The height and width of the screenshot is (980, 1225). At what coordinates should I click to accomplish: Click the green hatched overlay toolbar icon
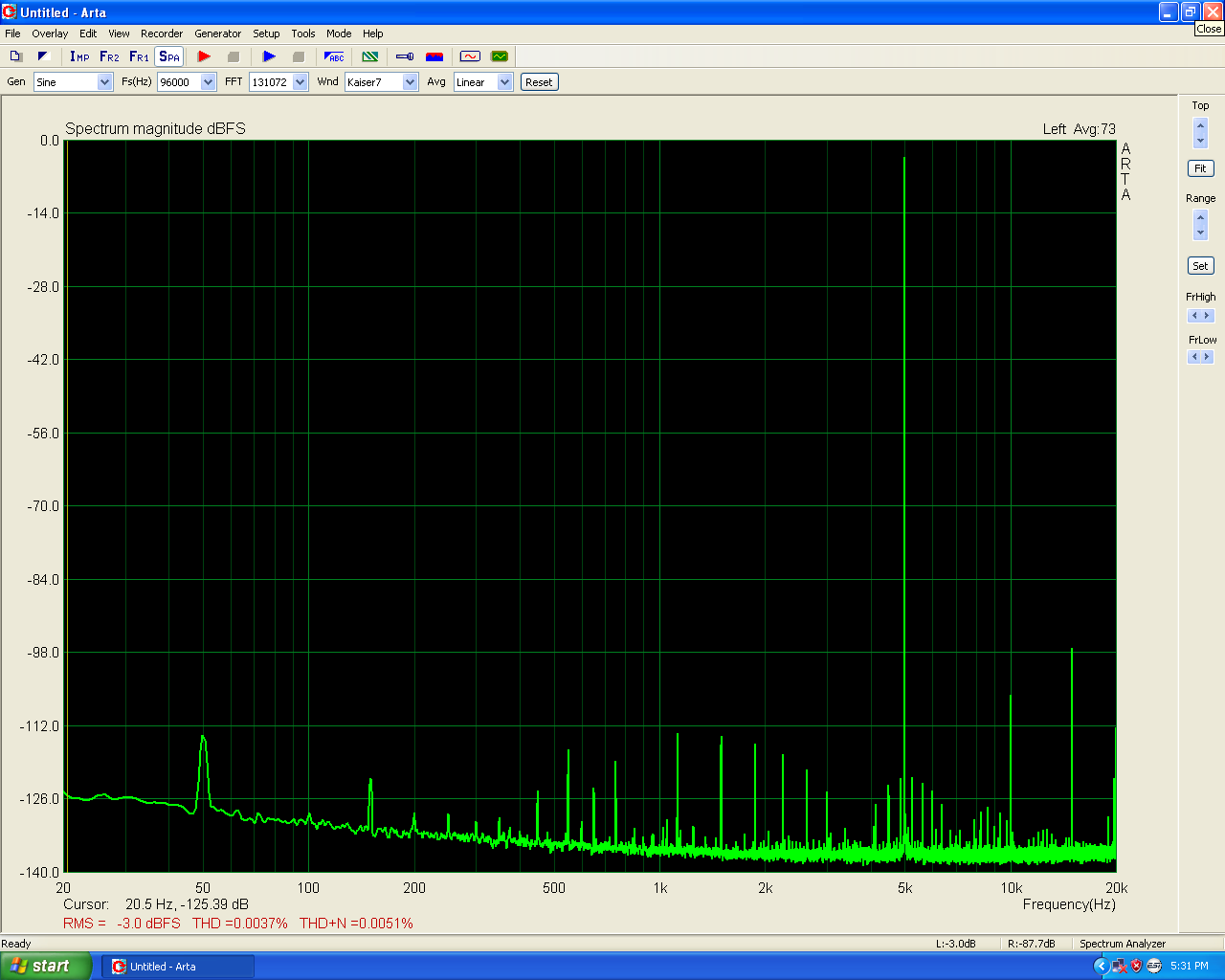click(370, 56)
